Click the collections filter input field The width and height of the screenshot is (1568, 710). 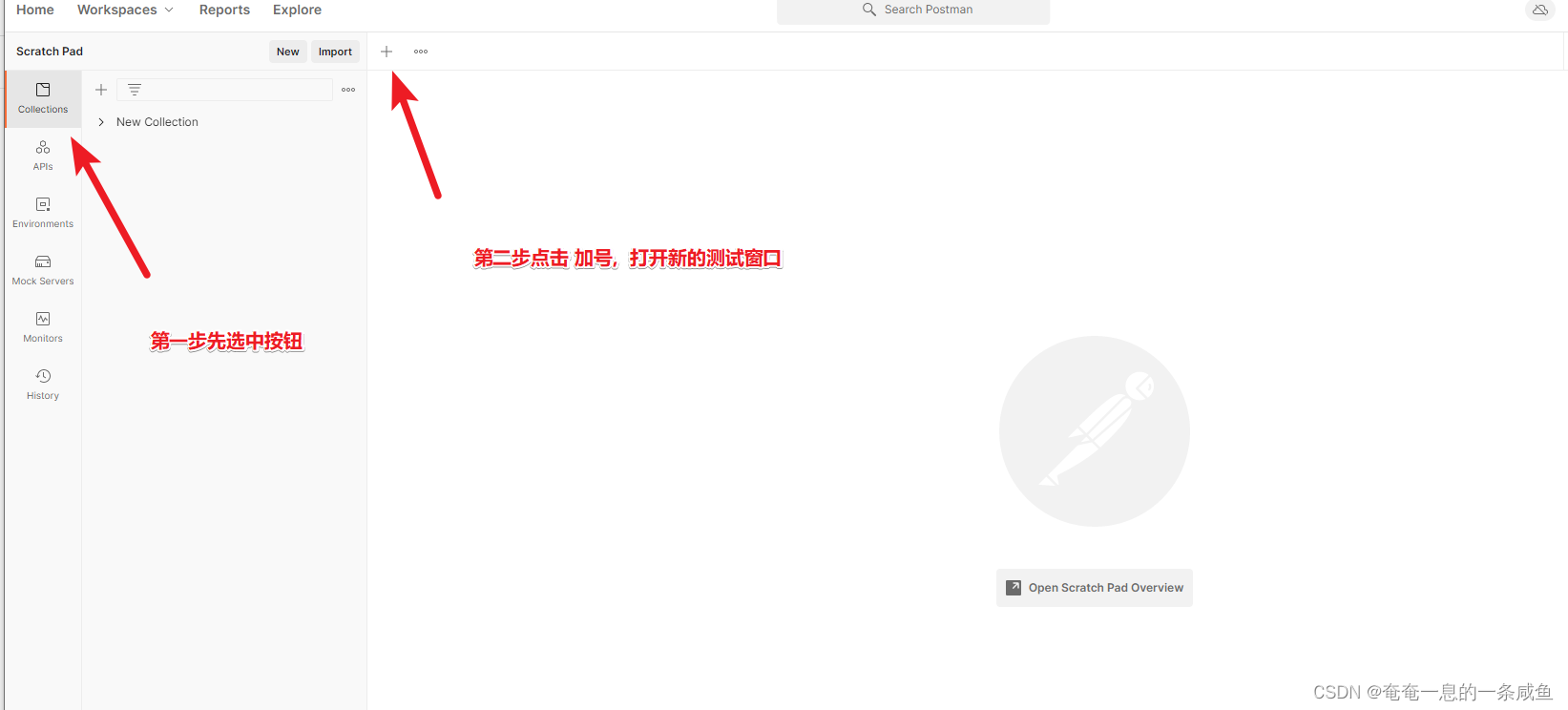225,90
